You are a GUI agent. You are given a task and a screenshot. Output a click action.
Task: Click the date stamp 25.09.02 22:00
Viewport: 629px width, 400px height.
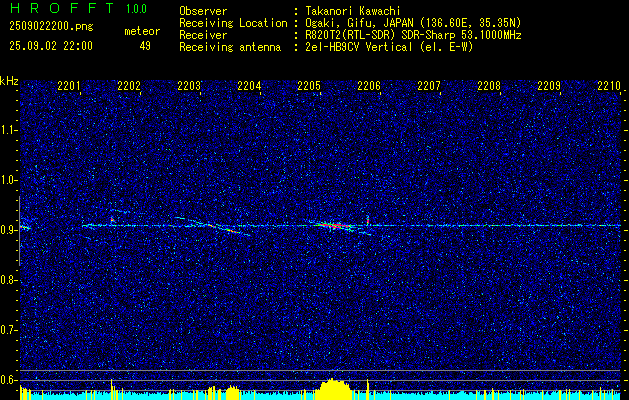(51, 46)
